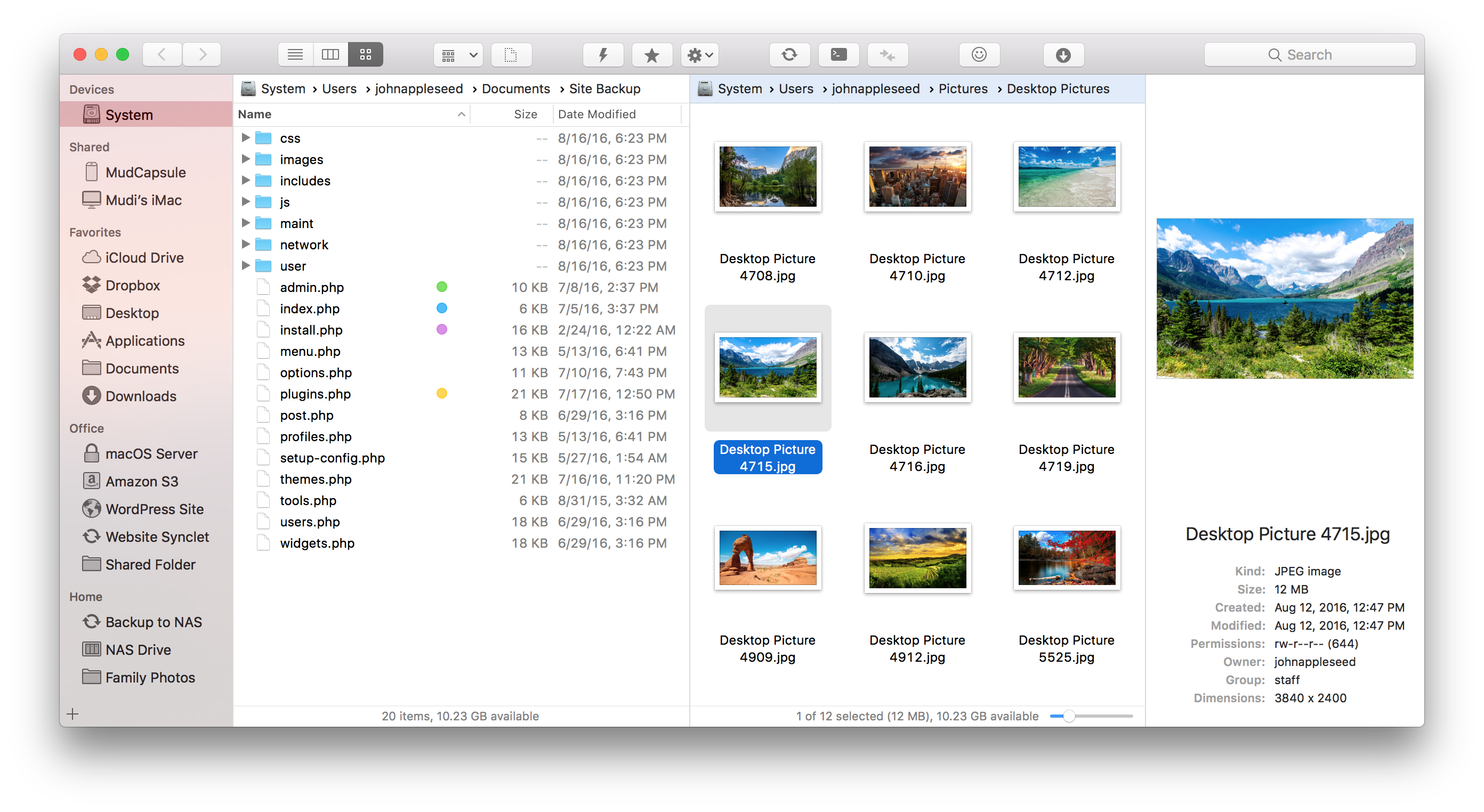This screenshot has width=1484, height=812.
Task: Activate the star favorites icon
Action: pyautogui.click(x=651, y=54)
